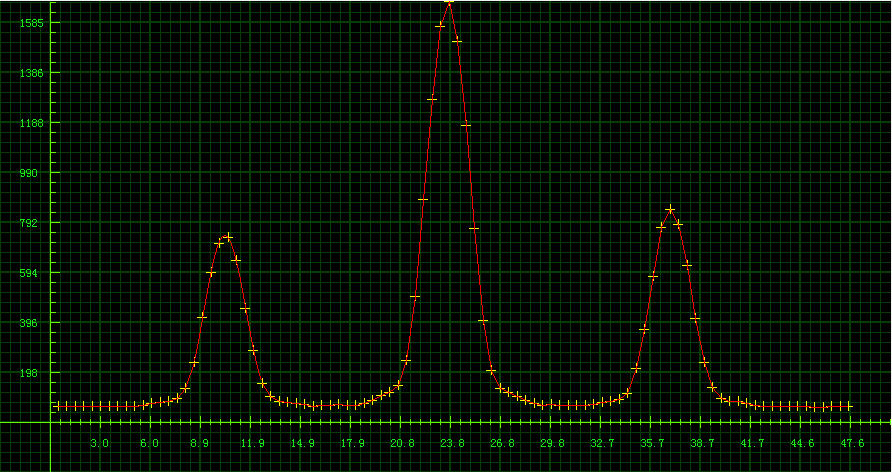Screen dimensions: 892x472
Task: Click the apex data marker of the rightmost peak
Action: coord(670,209)
